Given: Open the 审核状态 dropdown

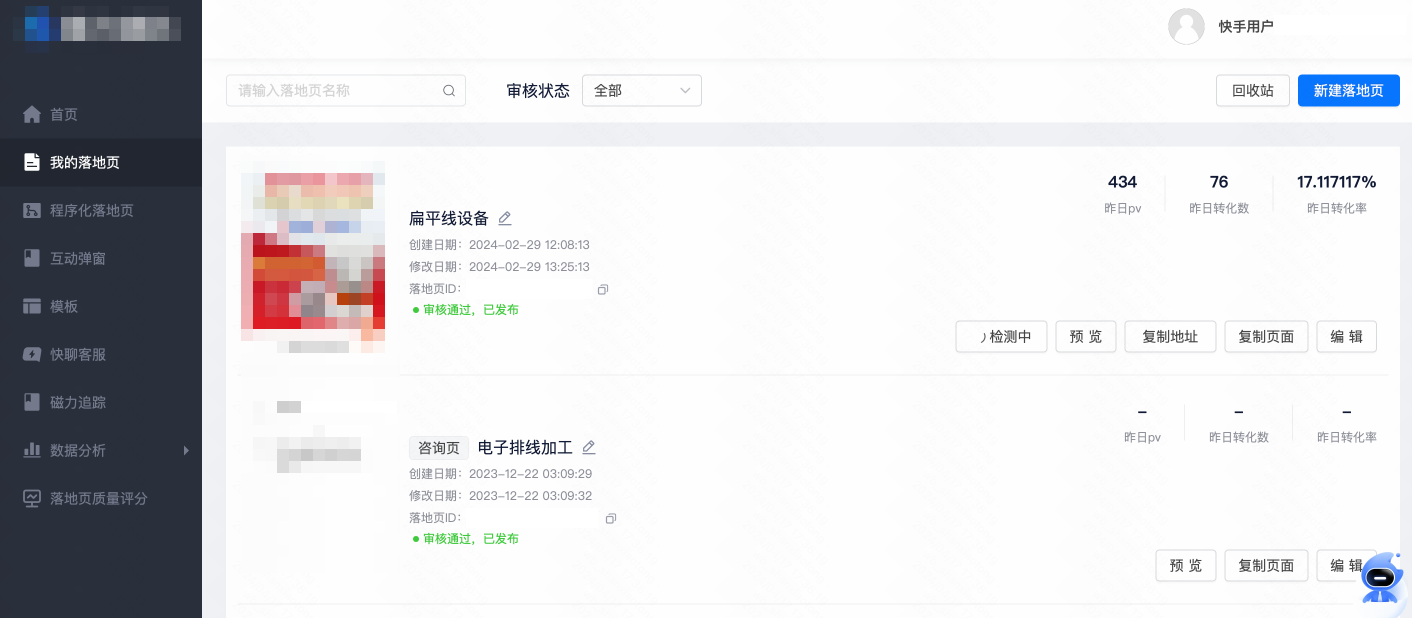Looking at the screenshot, I should point(641,90).
